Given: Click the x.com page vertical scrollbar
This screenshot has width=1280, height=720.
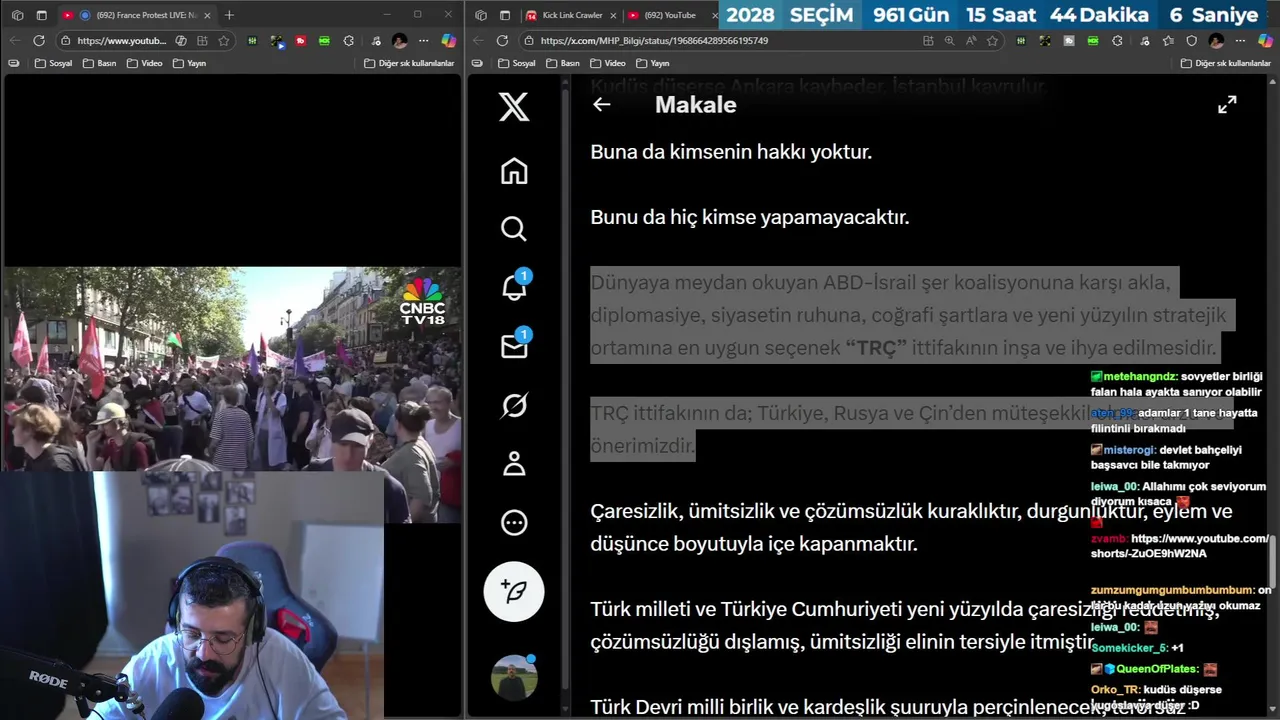Looking at the screenshot, I should pyautogui.click(x=1272, y=560).
